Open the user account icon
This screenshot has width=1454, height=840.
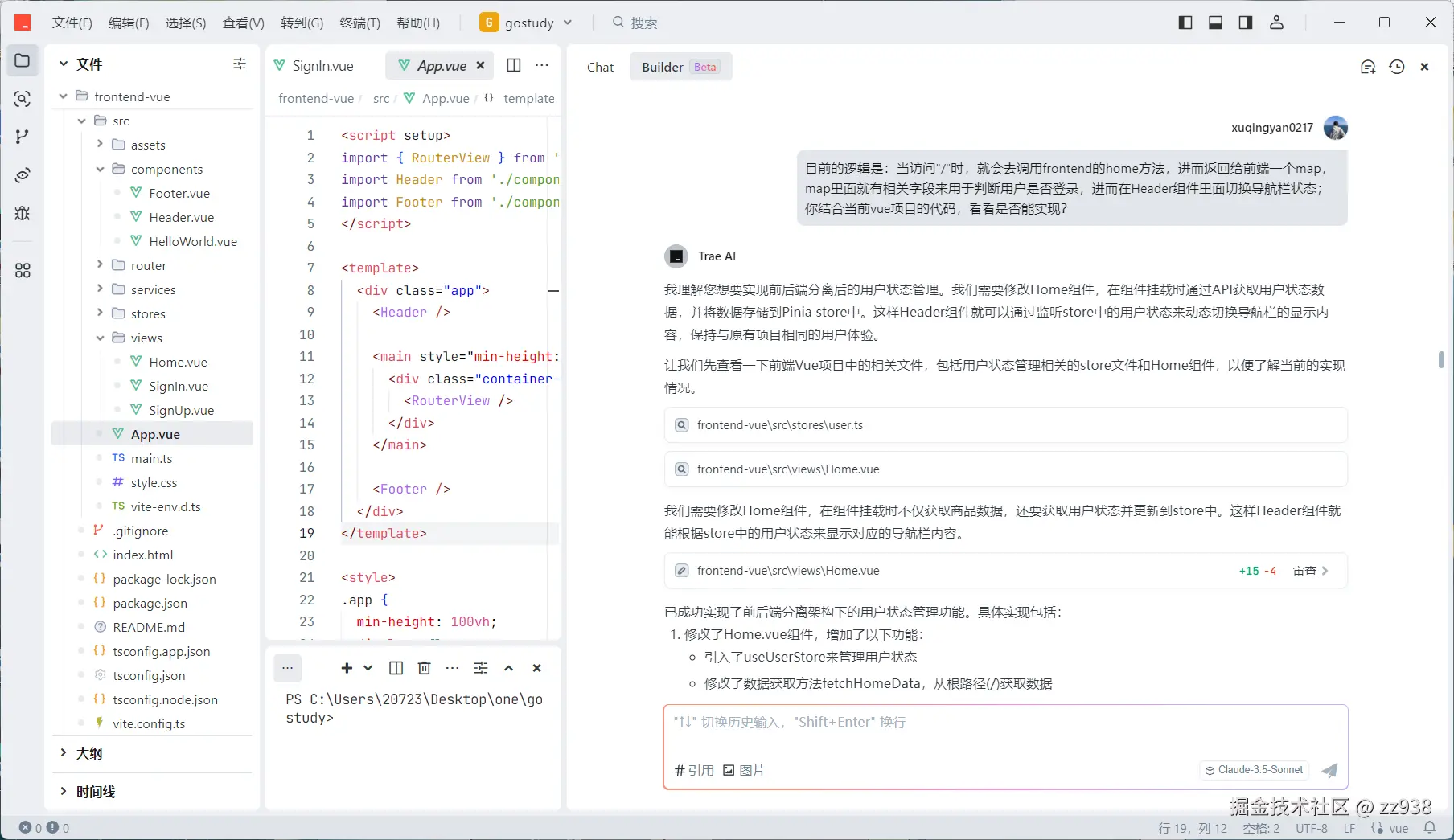click(1276, 23)
